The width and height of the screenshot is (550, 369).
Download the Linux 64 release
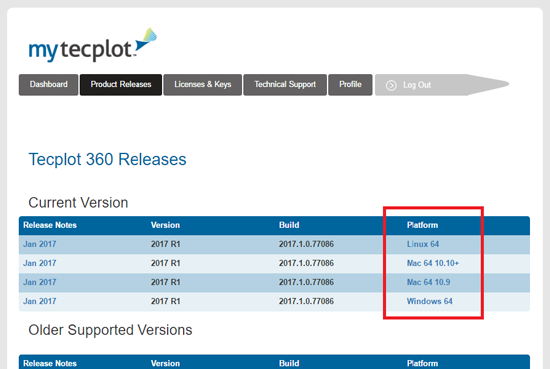coord(423,244)
